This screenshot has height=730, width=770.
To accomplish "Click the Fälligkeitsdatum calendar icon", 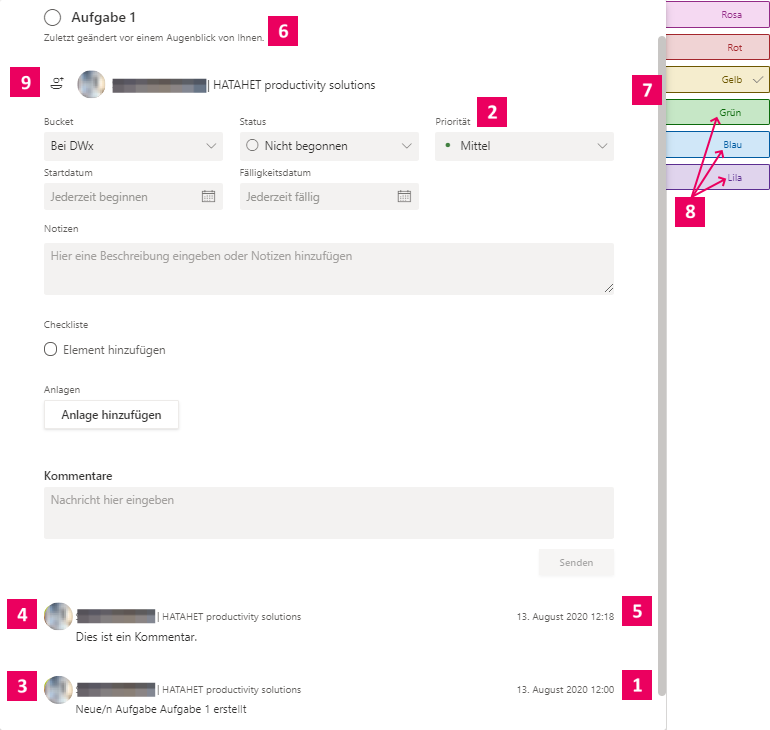I will (x=404, y=196).
